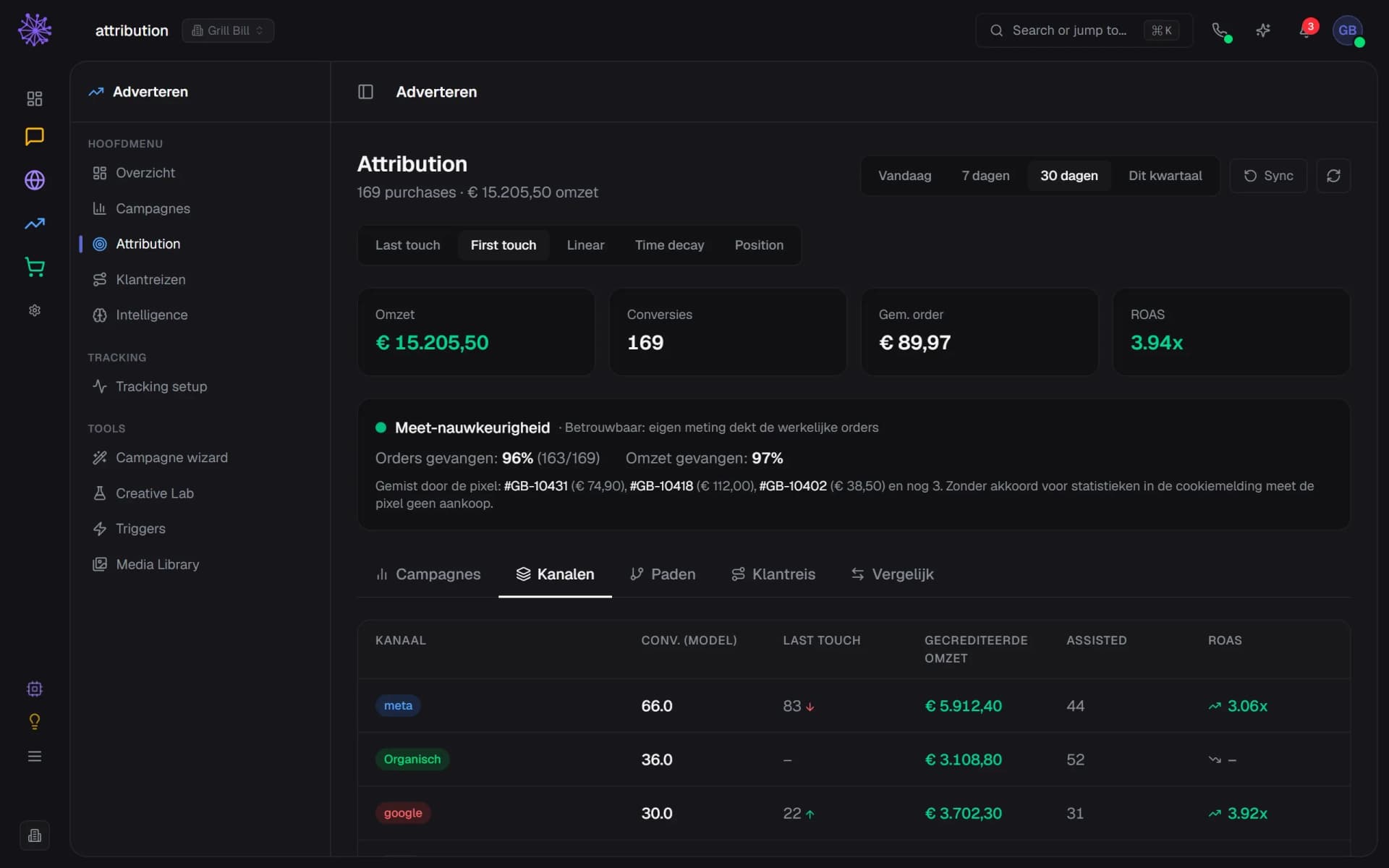Switch to the Campagnes tab
This screenshot has width=1389, height=868.
pos(428,574)
